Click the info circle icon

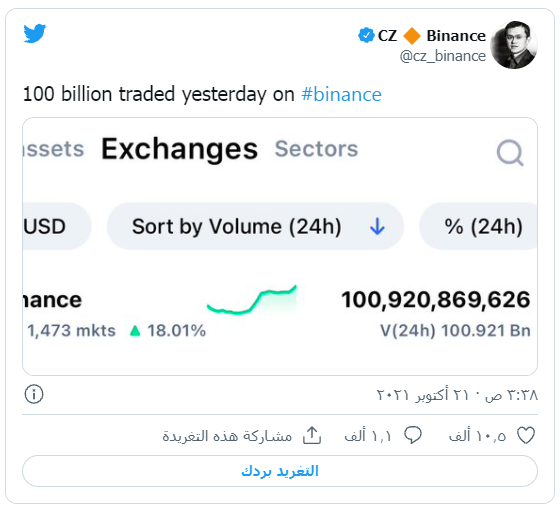click(x=34, y=394)
